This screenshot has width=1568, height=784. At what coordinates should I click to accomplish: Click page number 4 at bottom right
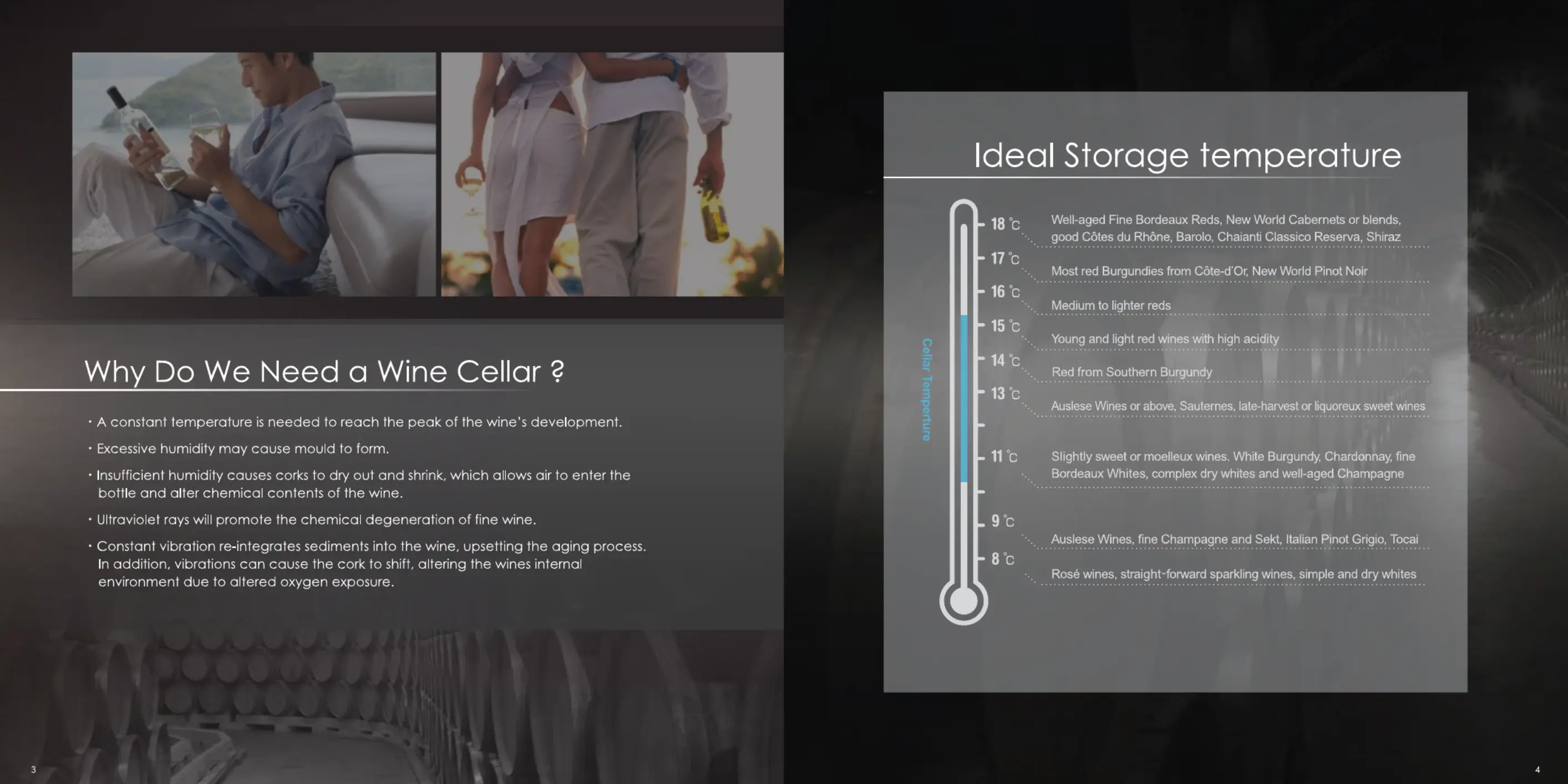coord(1537,770)
